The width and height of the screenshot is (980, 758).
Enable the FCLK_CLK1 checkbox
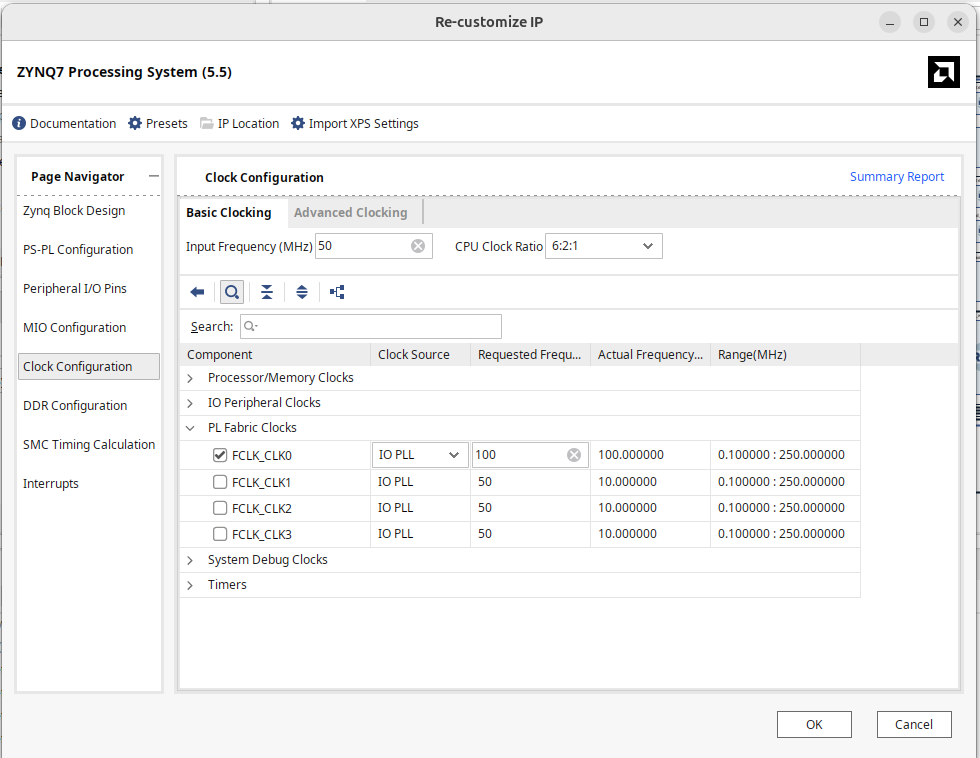tap(220, 482)
